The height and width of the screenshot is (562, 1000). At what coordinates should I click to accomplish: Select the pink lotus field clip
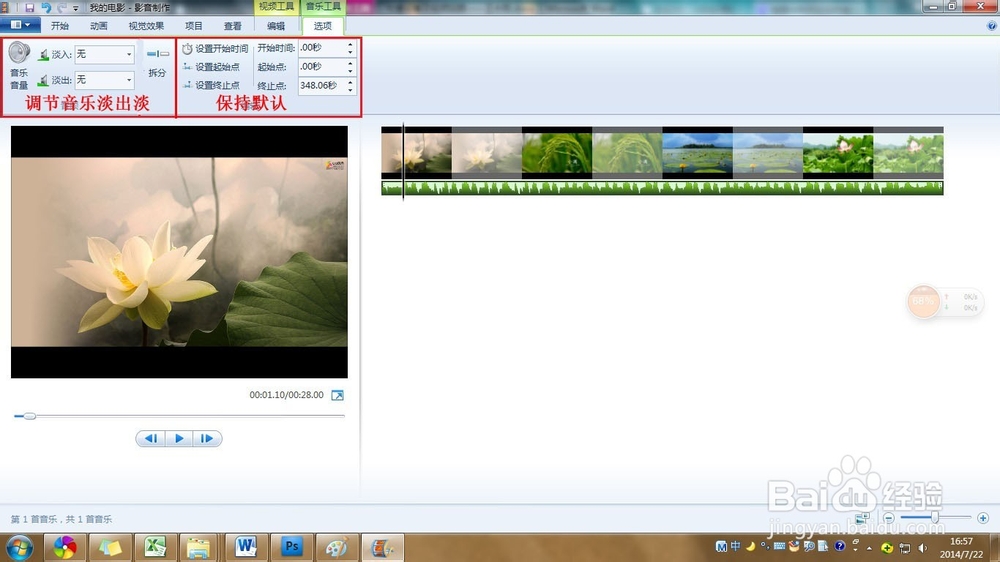(x=837, y=152)
